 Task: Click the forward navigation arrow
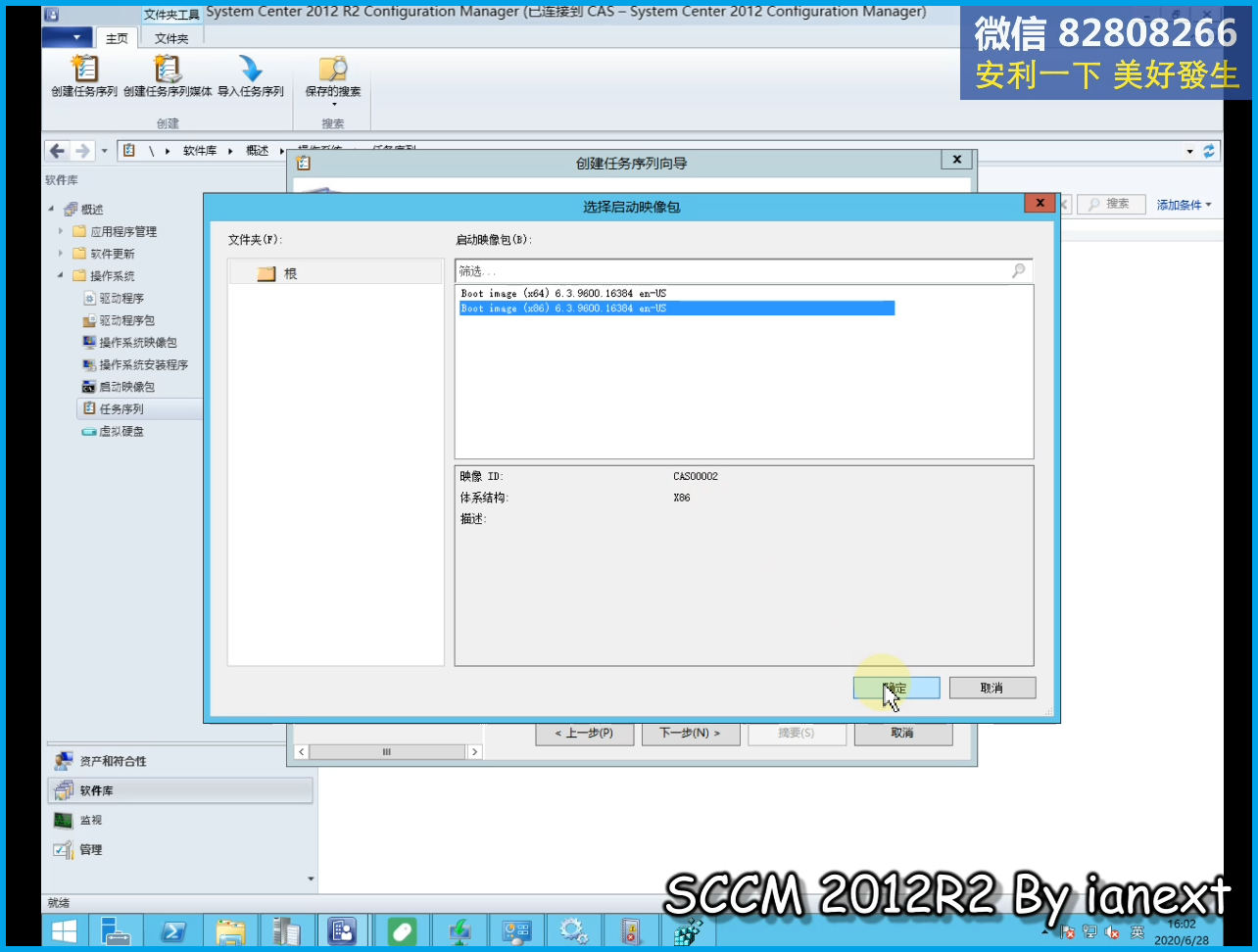pyautogui.click(x=82, y=151)
